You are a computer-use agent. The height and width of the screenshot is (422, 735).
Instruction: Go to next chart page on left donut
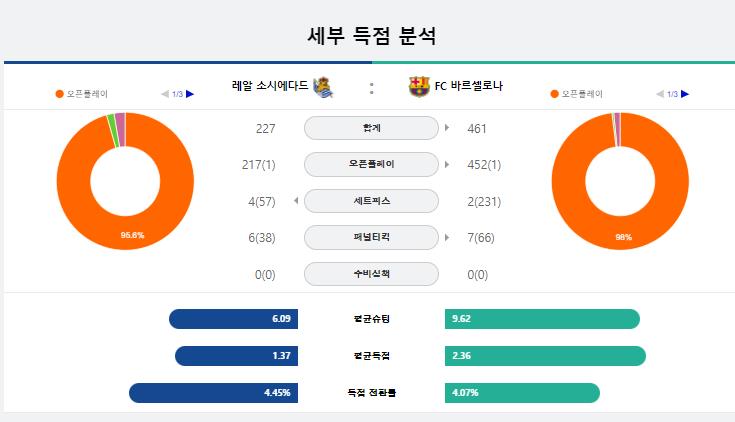coord(190,94)
